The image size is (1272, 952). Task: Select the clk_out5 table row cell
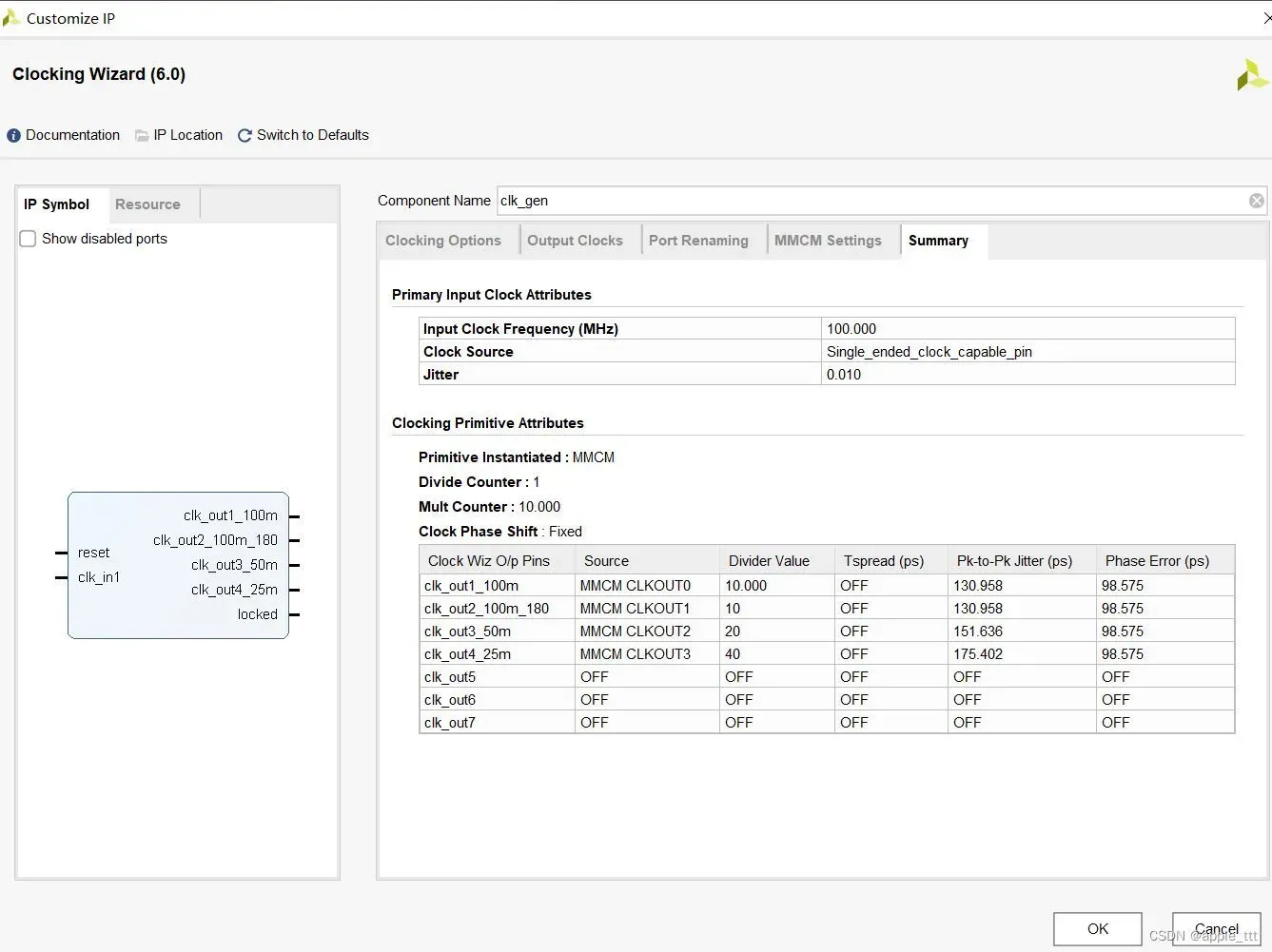(498, 677)
